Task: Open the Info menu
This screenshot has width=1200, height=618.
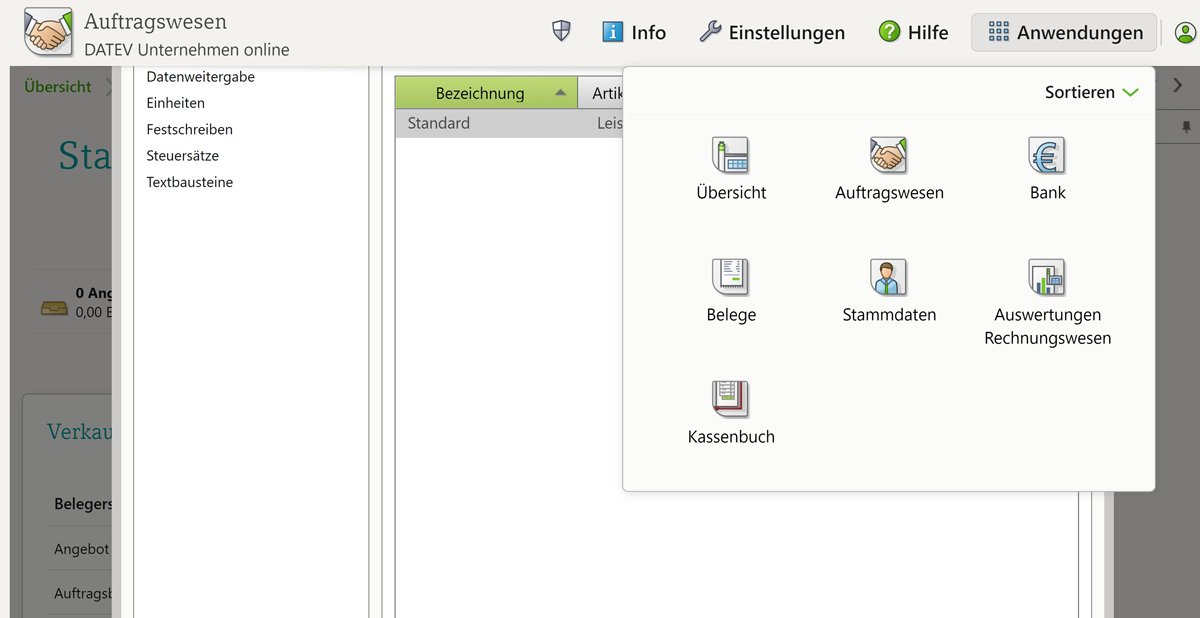Action: pos(633,31)
